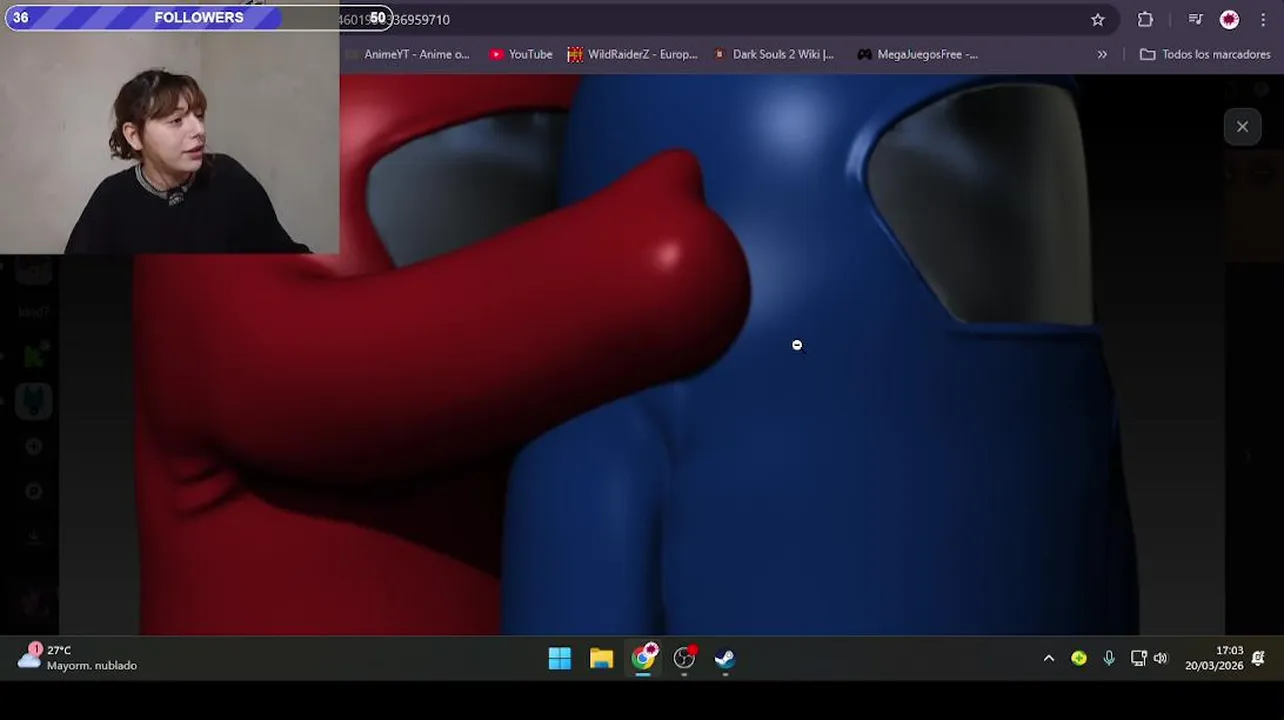Open the green tray application icon
The height and width of the screenshot is (720, 1284).
(1079, 658)
